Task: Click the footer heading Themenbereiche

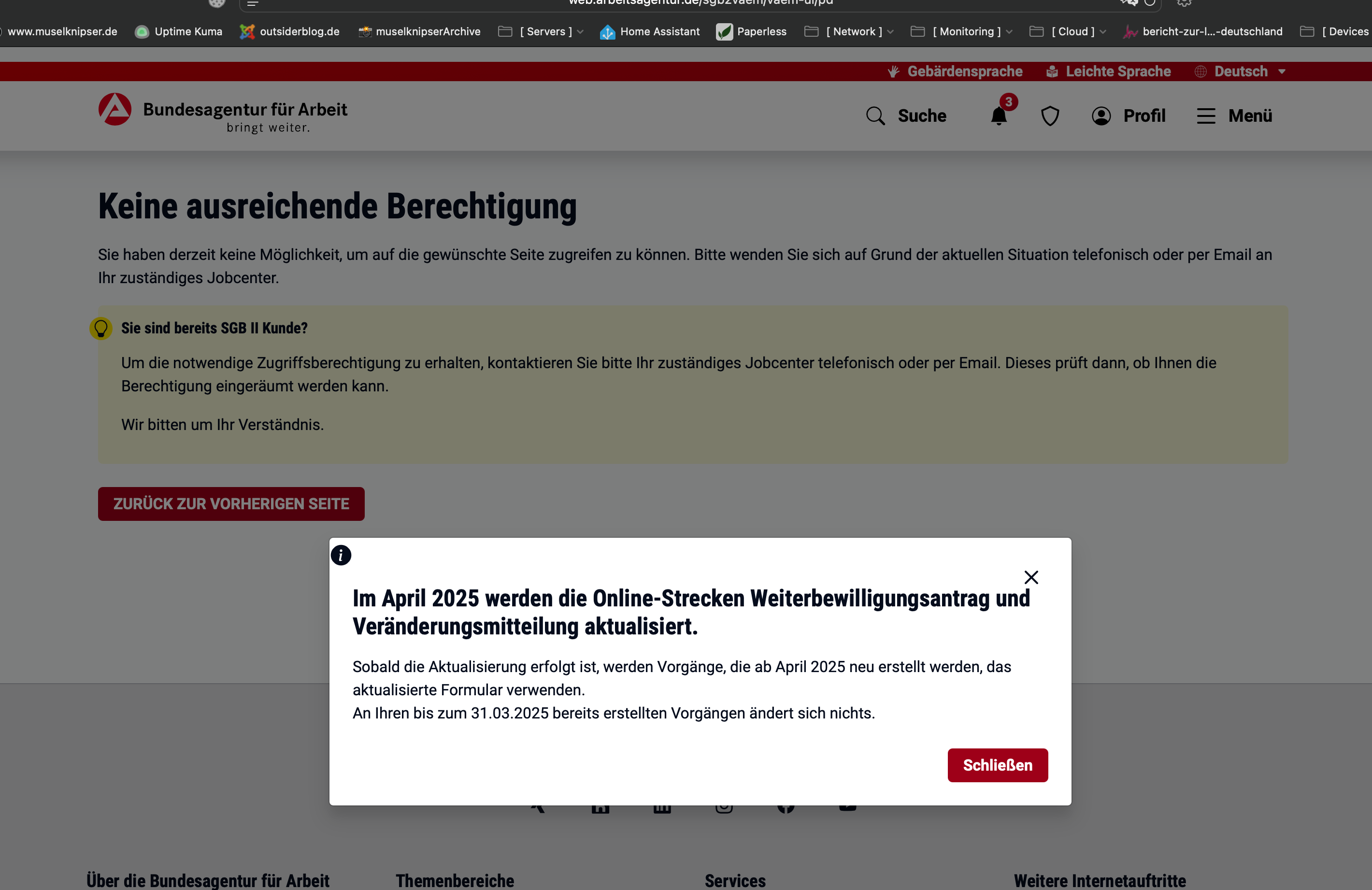Action: [455, 881]
